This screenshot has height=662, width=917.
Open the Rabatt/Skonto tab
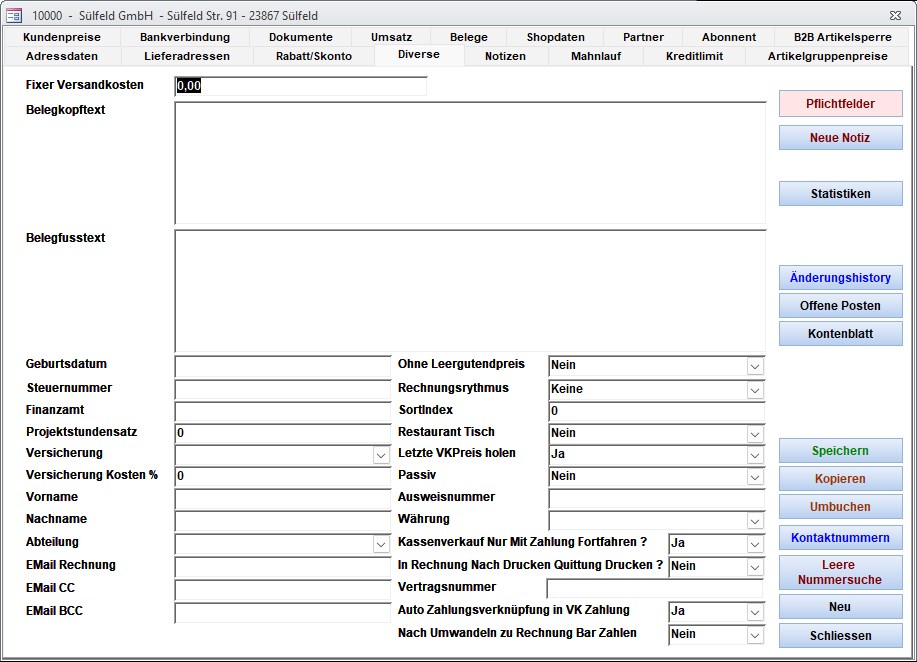click(x=314, y=56)
